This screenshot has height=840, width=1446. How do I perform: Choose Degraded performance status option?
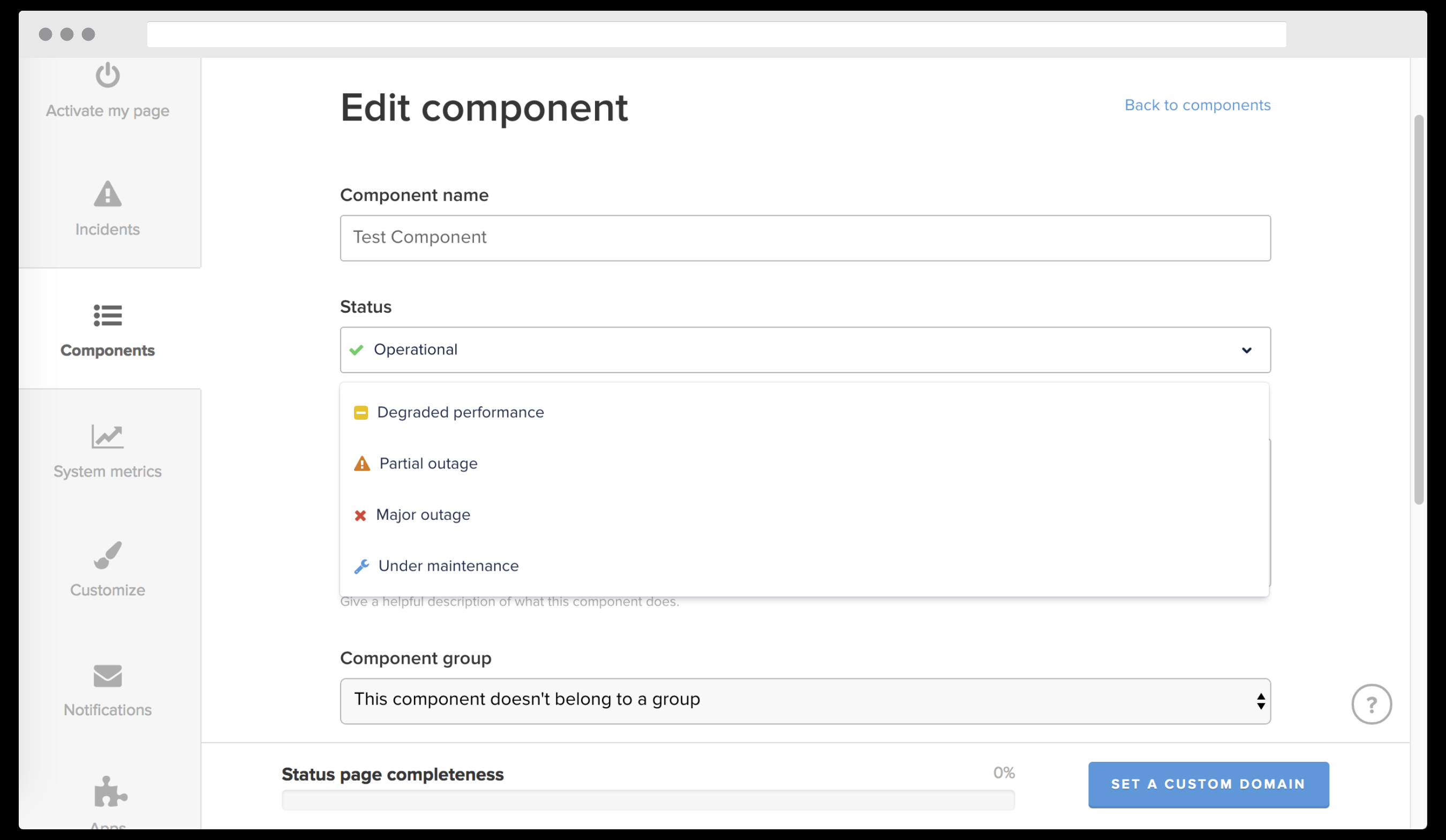[x=460, y=413]
